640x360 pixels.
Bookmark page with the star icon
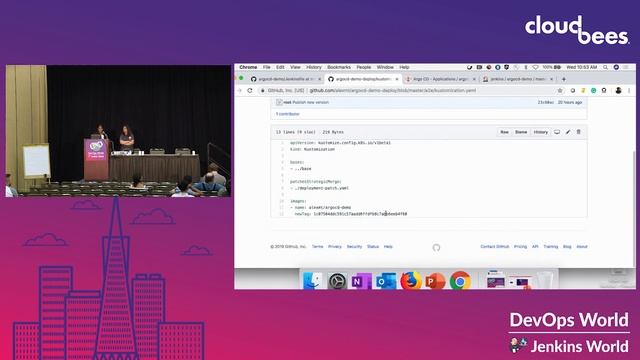tap(560, 91)
